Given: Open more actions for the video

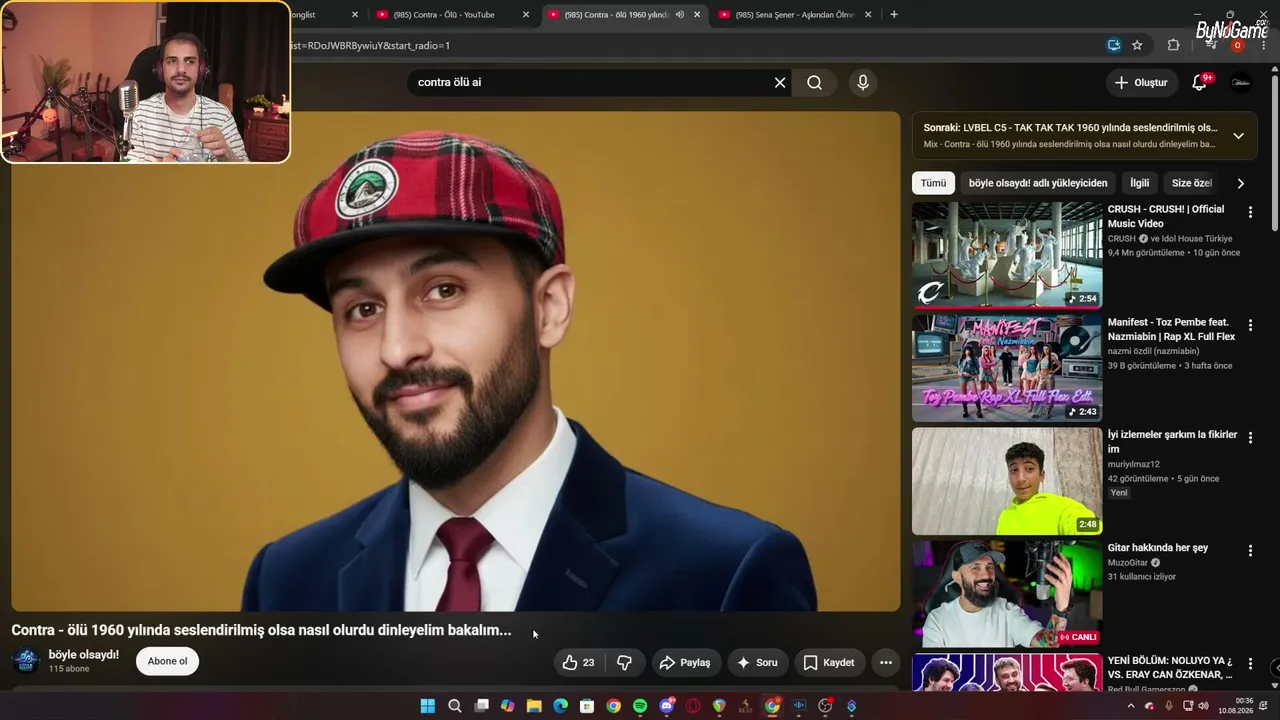Looking at the screenshot, I should click(885, 662).
